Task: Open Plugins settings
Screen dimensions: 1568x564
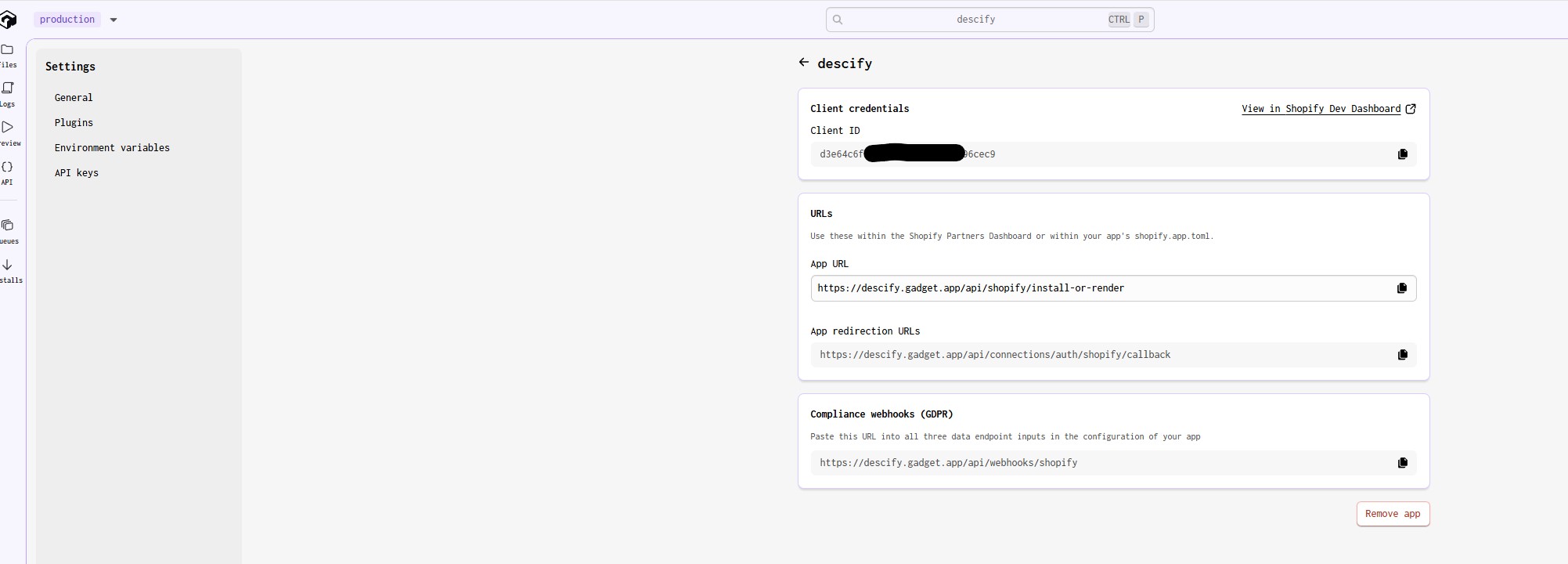Action: (x=74, y=123)
